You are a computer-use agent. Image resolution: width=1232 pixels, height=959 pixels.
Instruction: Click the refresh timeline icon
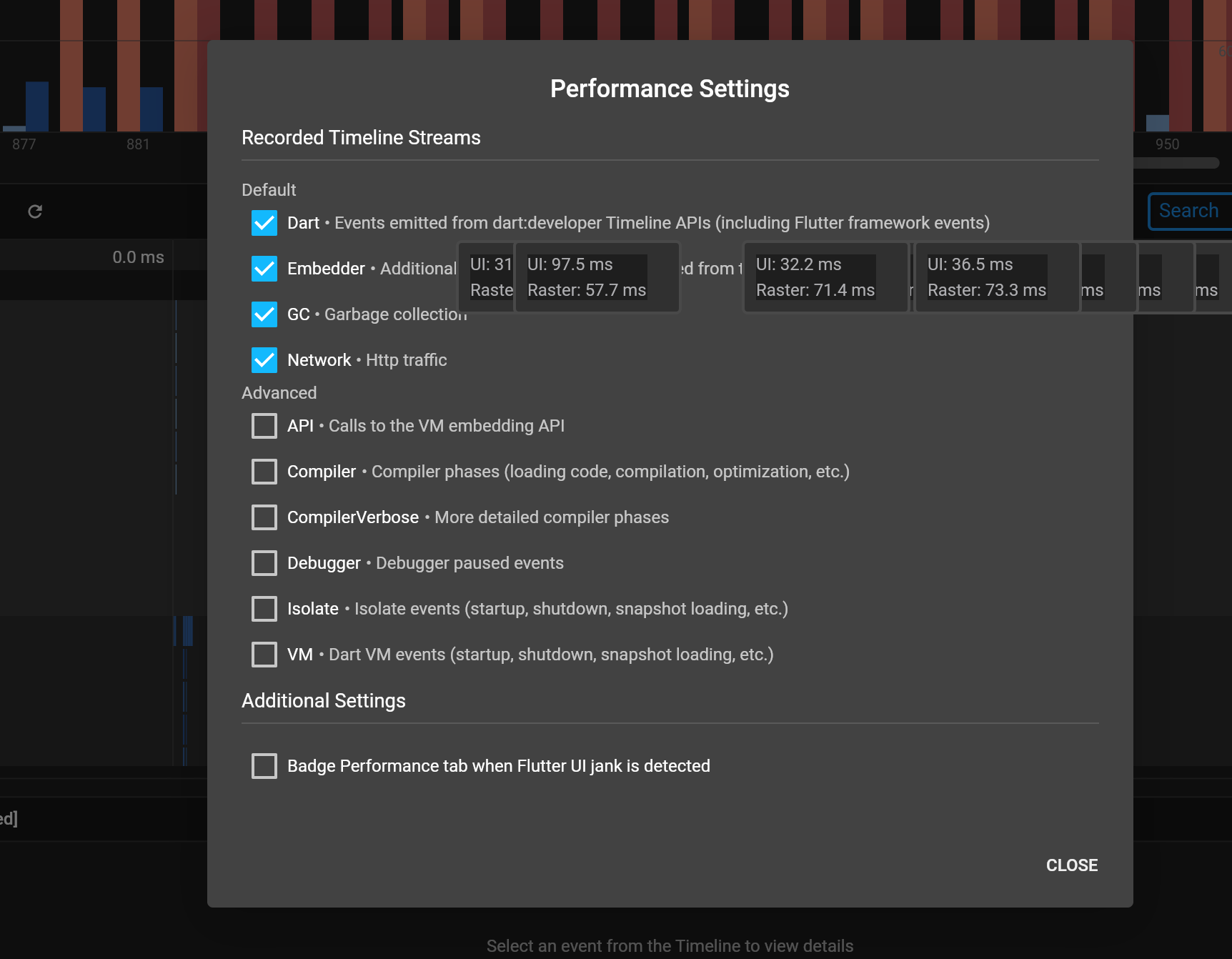[34, 211]
